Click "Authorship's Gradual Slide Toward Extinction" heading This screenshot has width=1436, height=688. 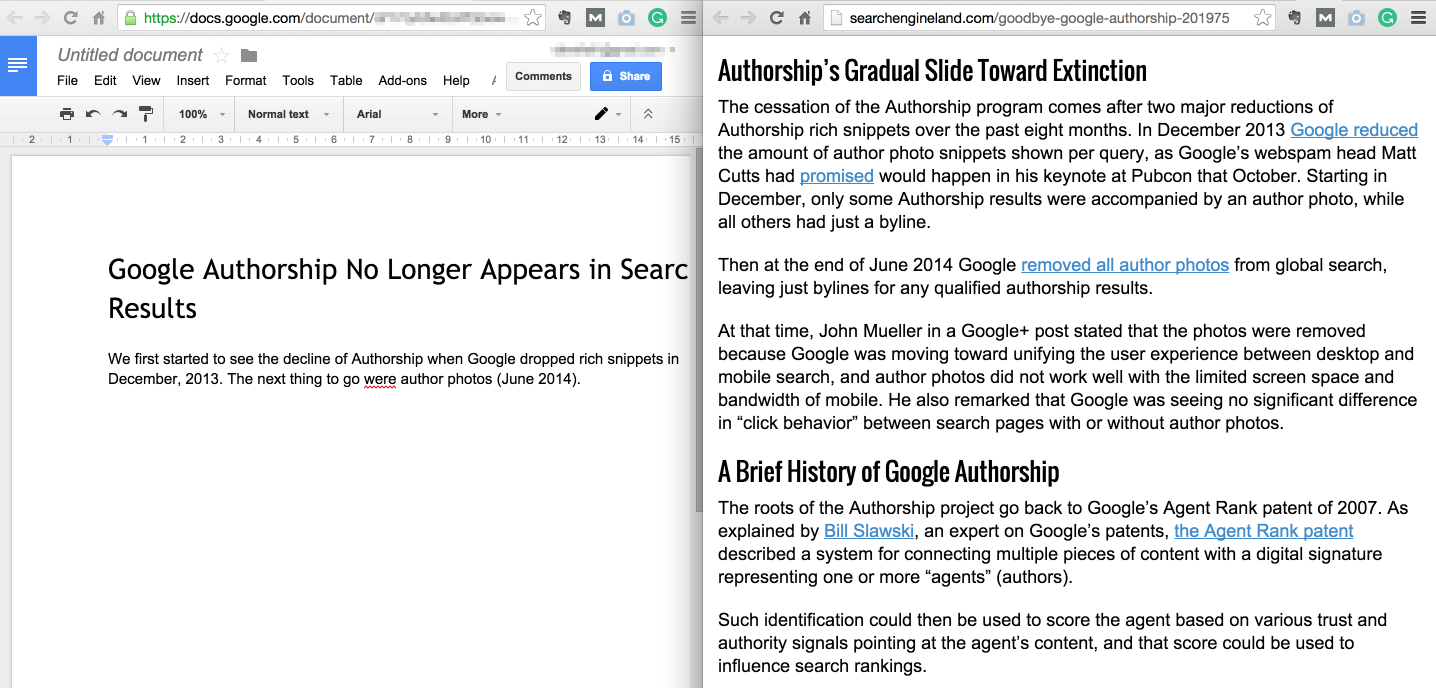click(x=932, y=71)
